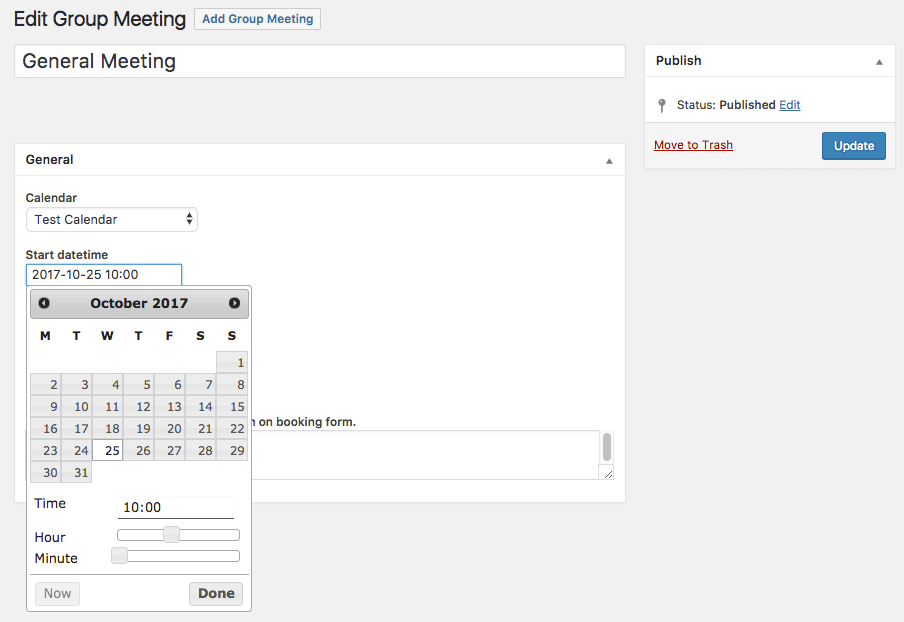Edit the published status

point(790,105)
